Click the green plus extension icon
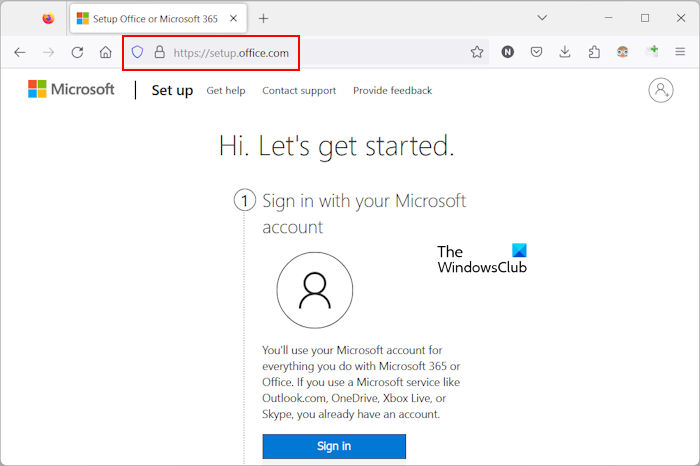 pos(652,51)
